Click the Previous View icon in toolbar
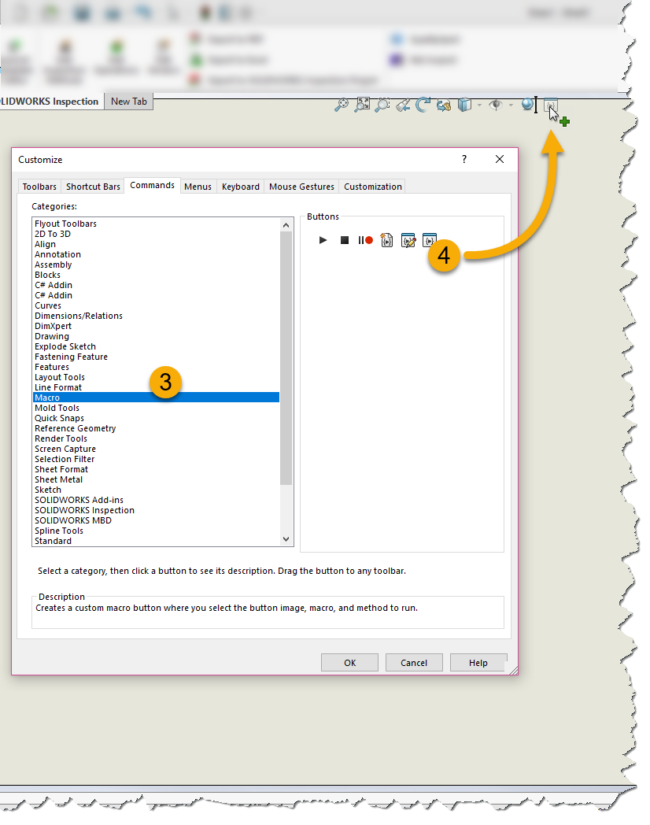 point(402,104)
